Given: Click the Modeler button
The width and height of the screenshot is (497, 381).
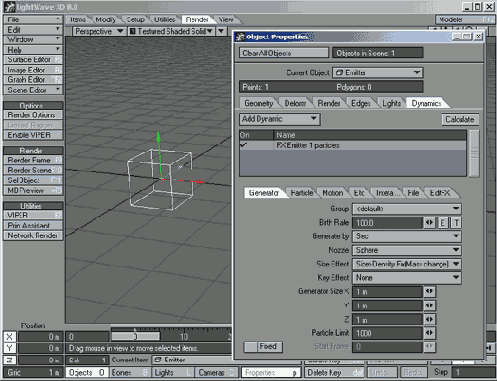Looking at the screenshot, I should (x=465, y=20).
